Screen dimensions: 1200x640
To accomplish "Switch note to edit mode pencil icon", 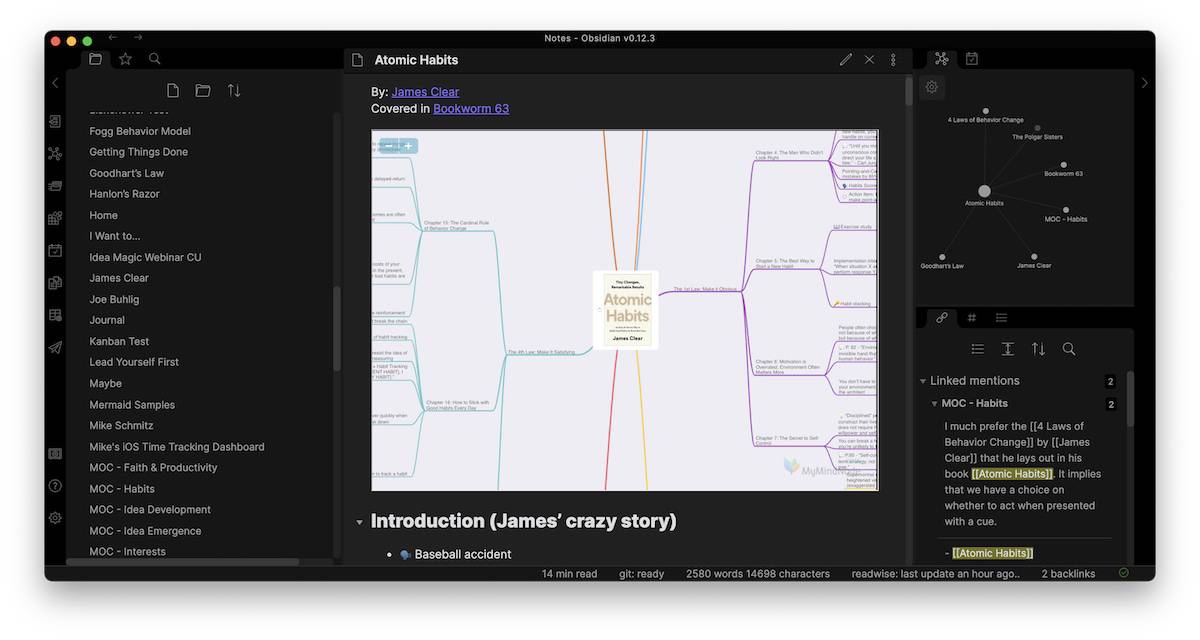I will pos(846,60).
